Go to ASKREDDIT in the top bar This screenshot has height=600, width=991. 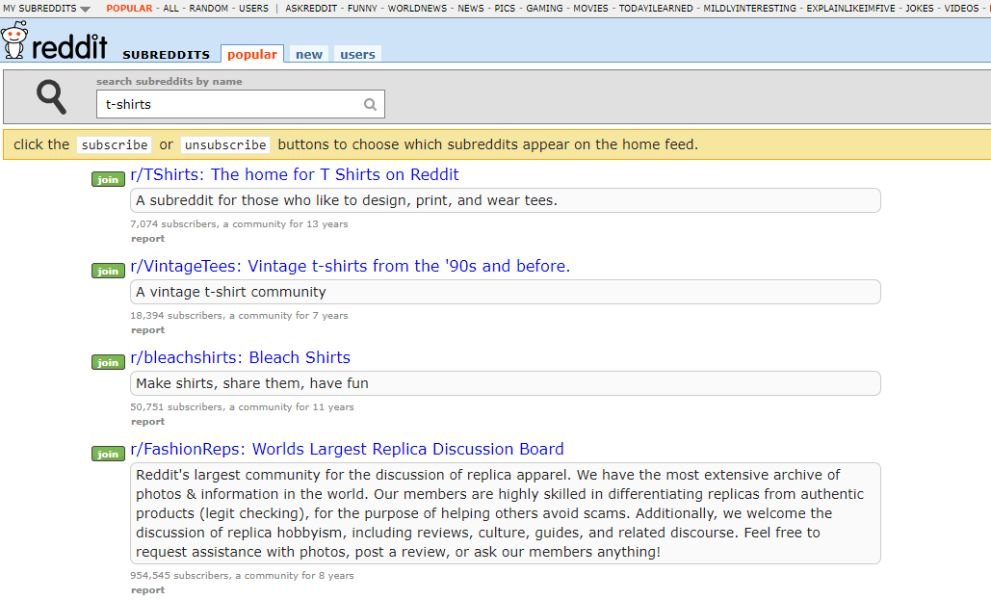click(x=311, y=8)
